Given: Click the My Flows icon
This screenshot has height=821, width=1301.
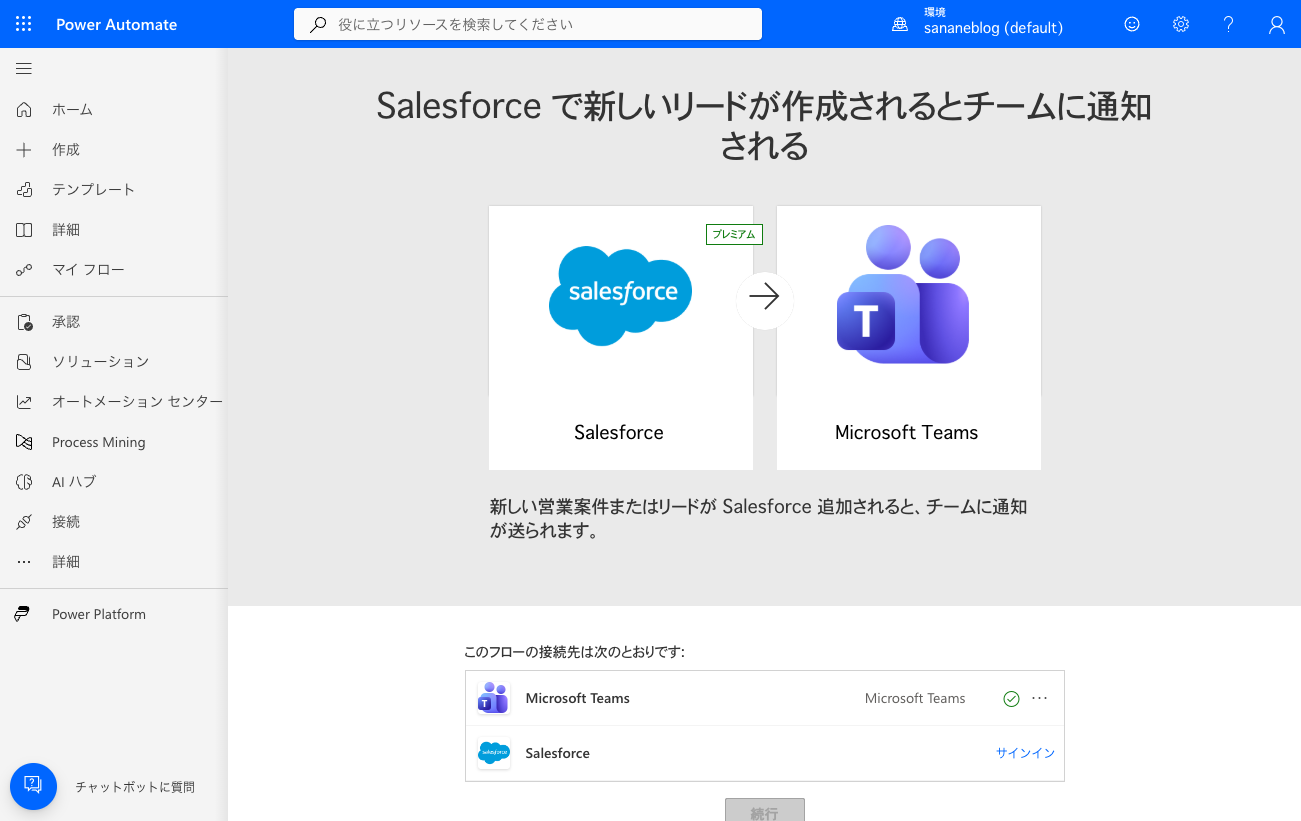Looking at the screenshot, I should pos(24,270).
